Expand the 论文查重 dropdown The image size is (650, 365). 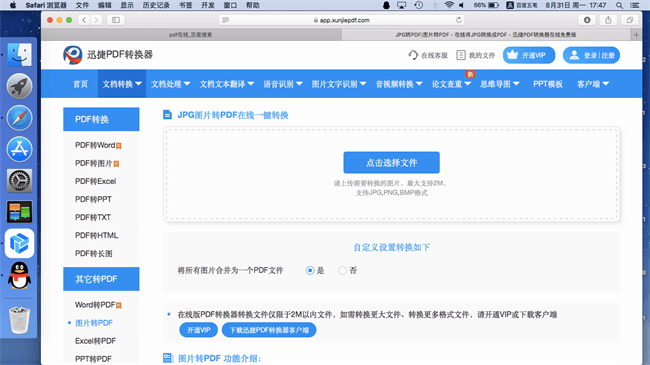451,84
